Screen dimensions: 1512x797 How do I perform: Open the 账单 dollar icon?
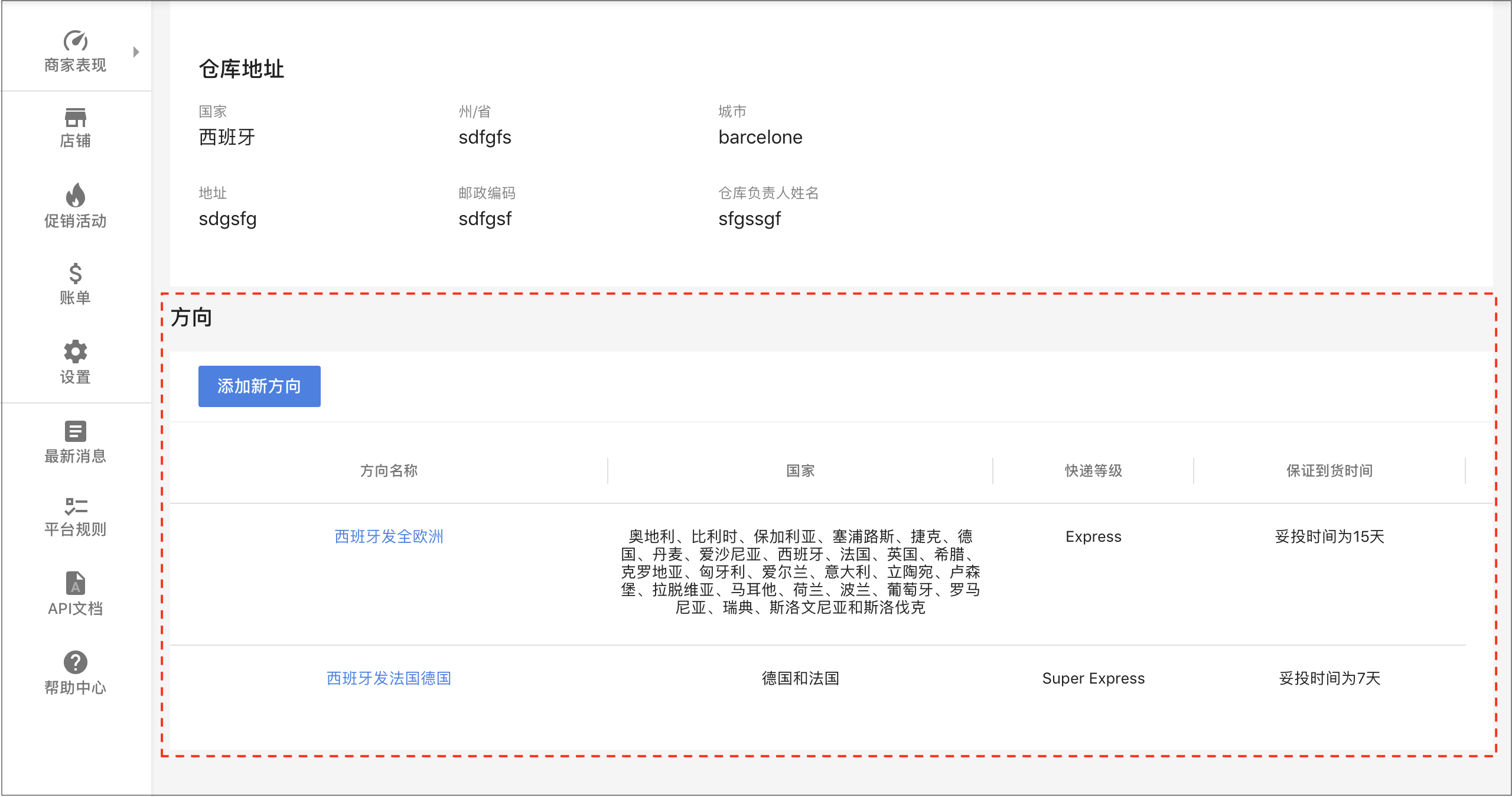tap(75, 274)
